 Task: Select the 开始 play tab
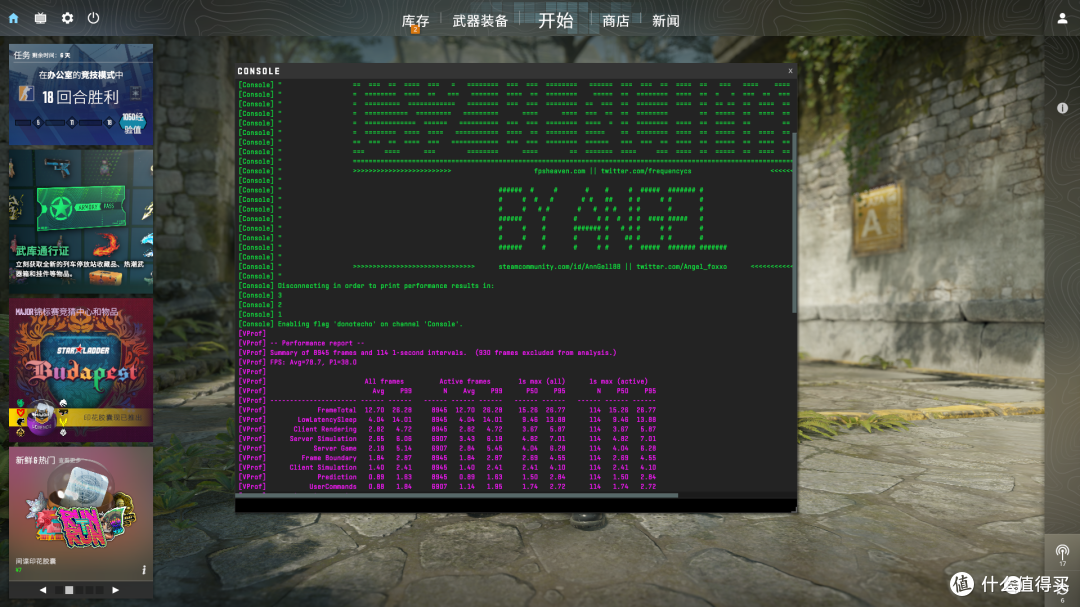(x=555, y=21)
